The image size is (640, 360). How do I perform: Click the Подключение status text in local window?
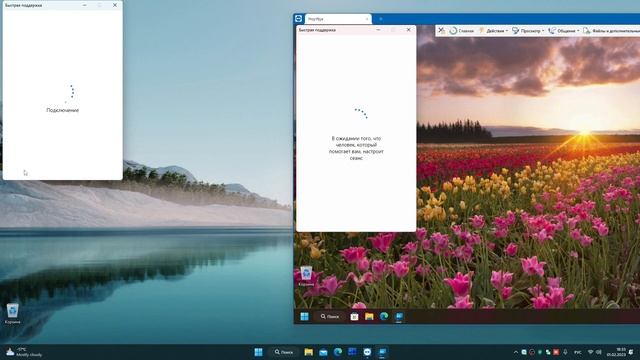point(62,110)
